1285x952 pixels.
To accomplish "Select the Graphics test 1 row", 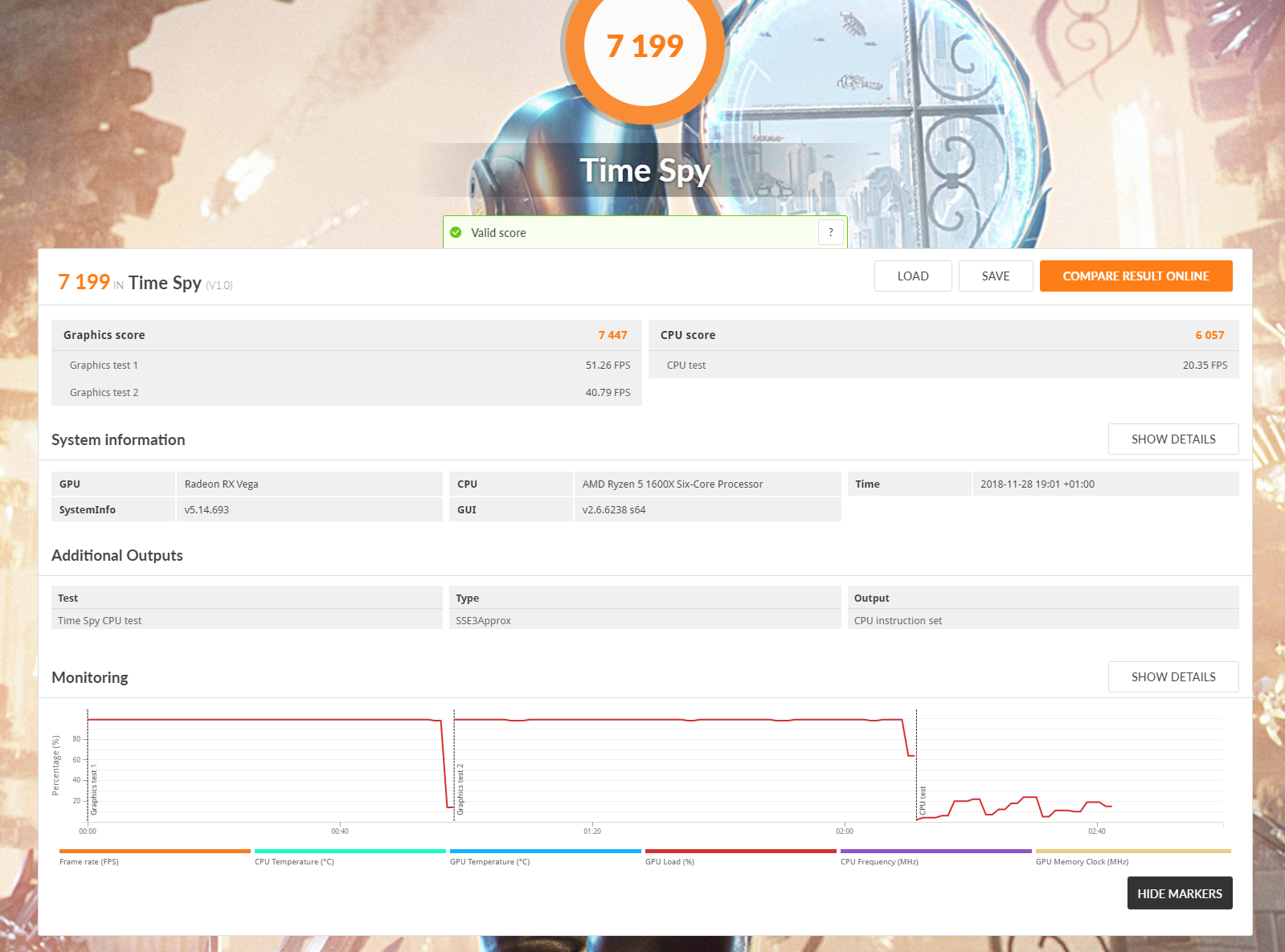I will click(346, 365).
